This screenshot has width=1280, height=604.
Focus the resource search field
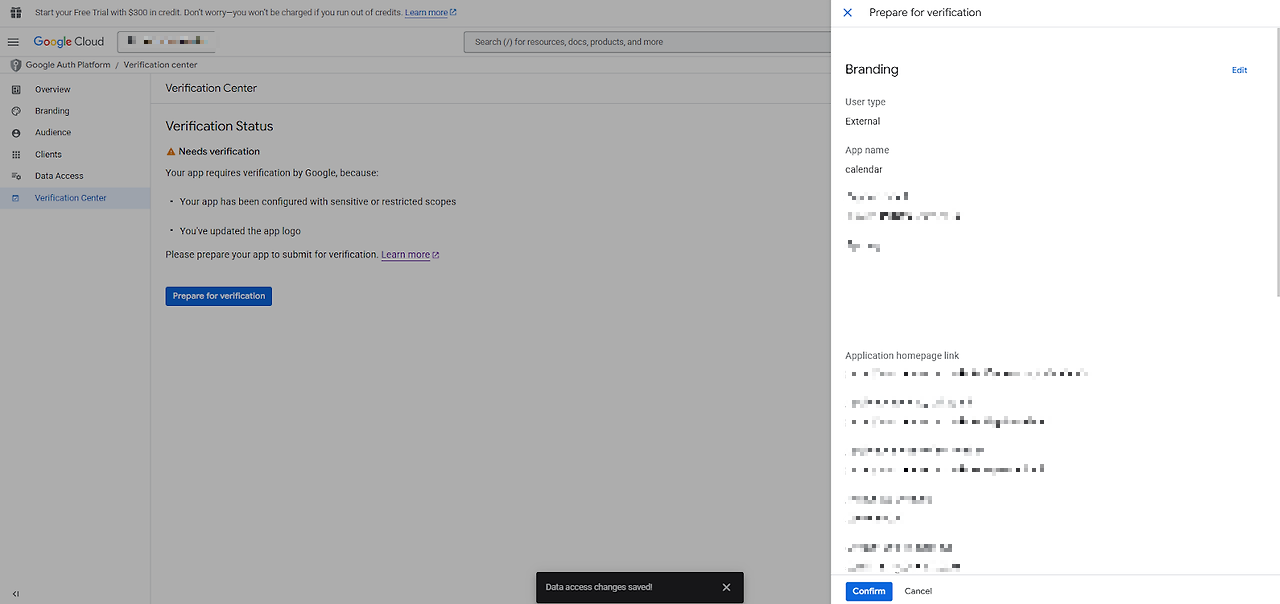pos(648,42)
